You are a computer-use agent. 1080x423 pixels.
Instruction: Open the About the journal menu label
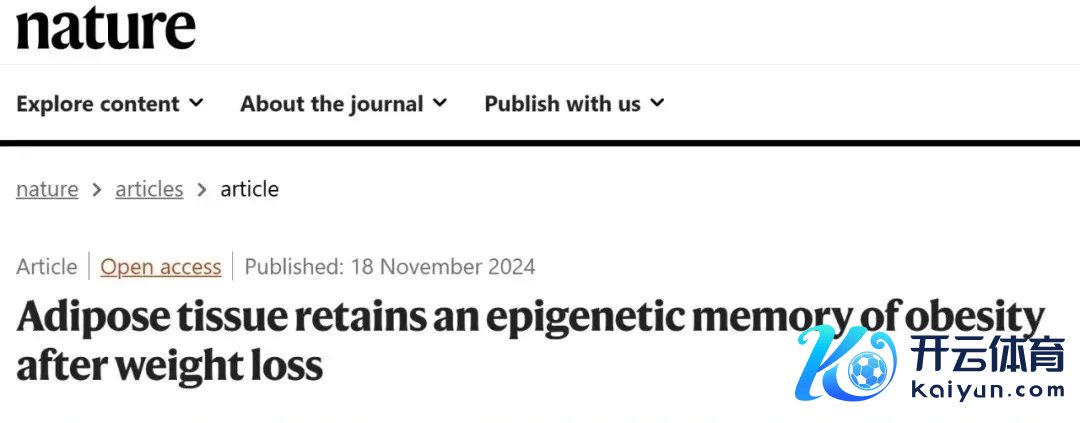(x=332, y=104)
